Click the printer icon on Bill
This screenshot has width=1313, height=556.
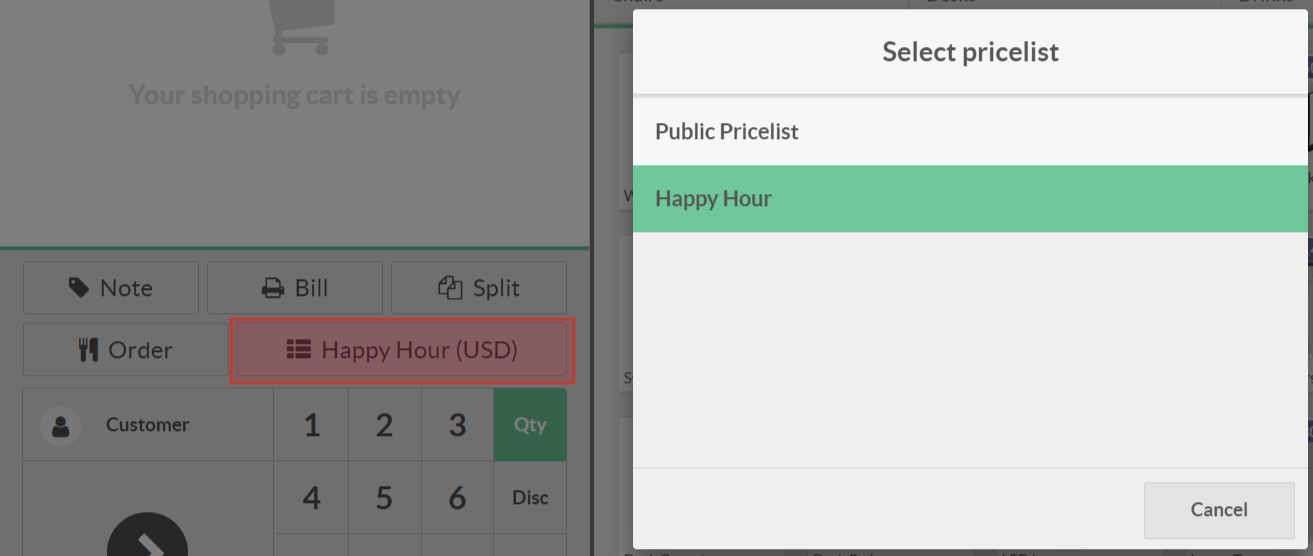tap(272, 289)
